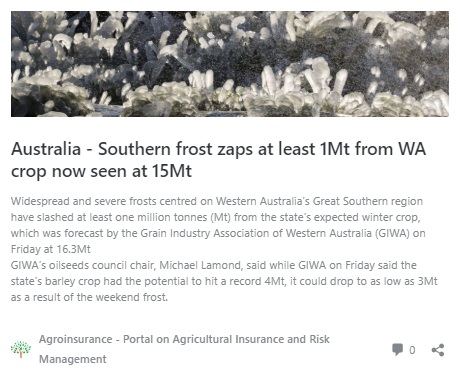Click the share icon
The image size is (463, 387).
[x=438, y=350]
